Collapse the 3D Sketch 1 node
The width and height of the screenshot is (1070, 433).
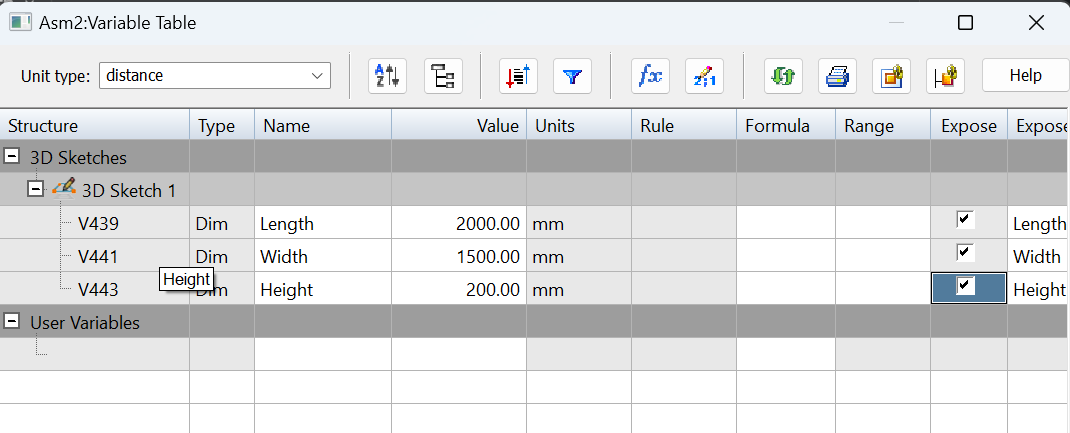37,190
